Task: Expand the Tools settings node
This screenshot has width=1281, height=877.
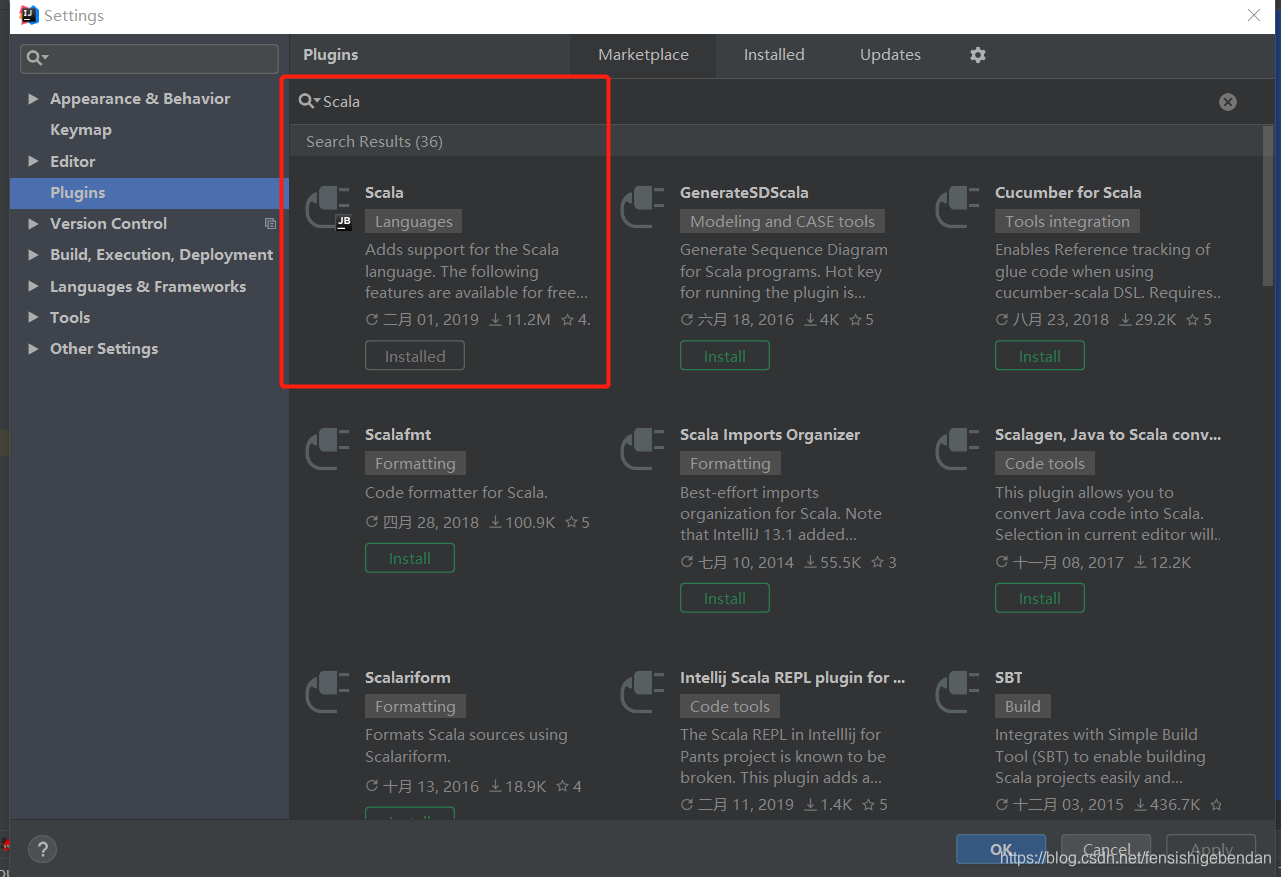Action: click(x=33, y=318)
